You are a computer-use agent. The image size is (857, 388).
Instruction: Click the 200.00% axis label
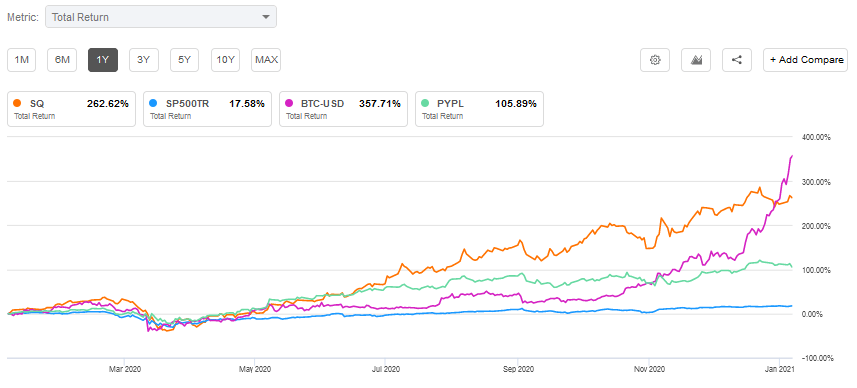(x=815, y=226)
